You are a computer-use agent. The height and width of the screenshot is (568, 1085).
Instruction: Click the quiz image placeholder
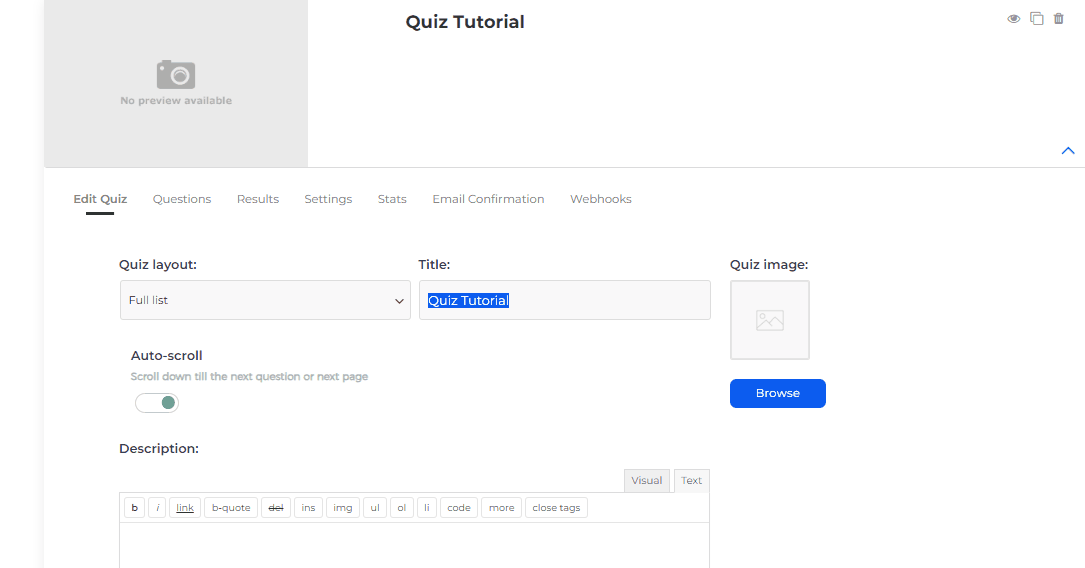(x=769, y=320)
